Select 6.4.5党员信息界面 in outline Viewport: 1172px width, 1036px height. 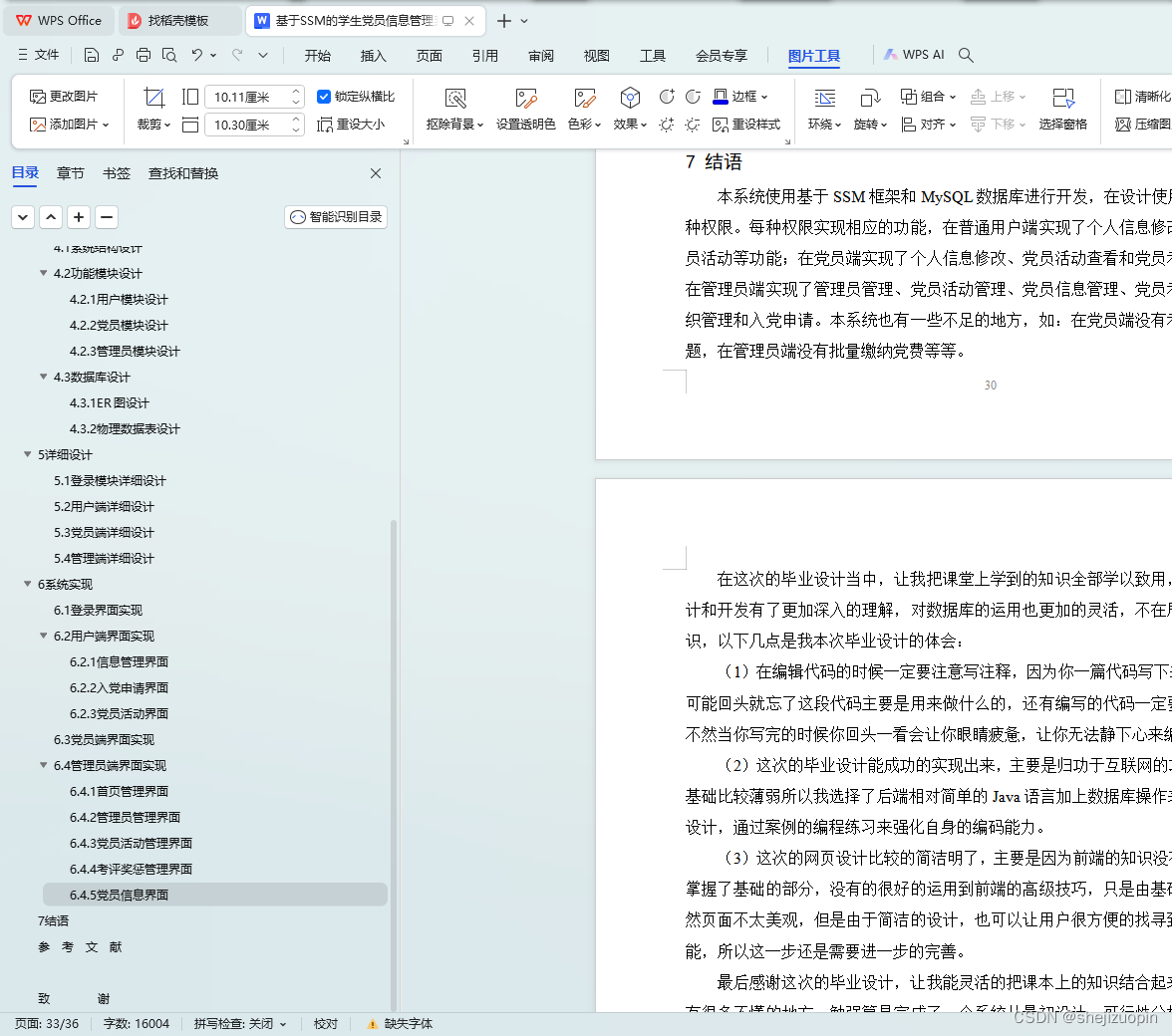[215, 895]
